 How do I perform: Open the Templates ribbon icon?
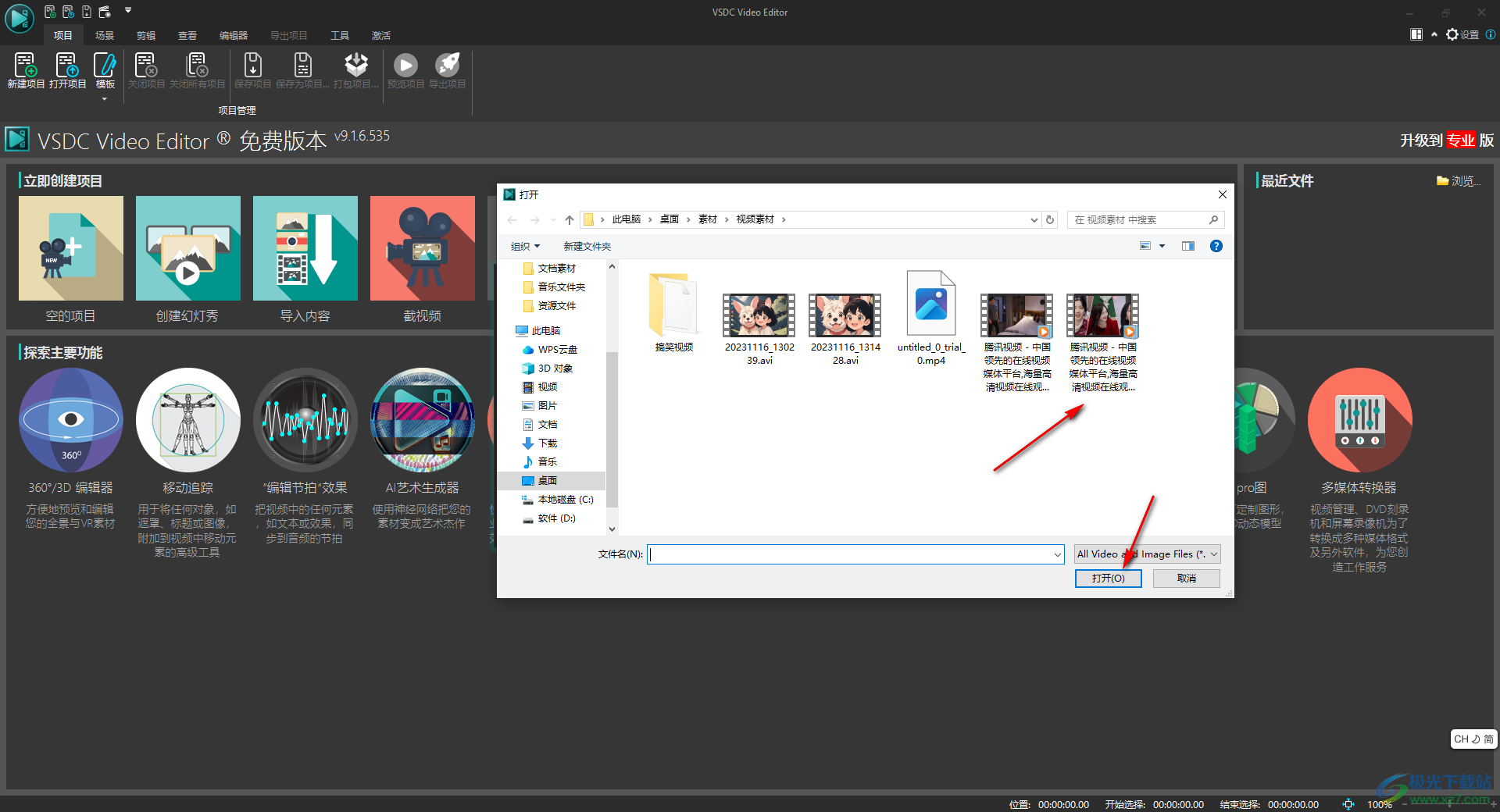pos(105,69)
